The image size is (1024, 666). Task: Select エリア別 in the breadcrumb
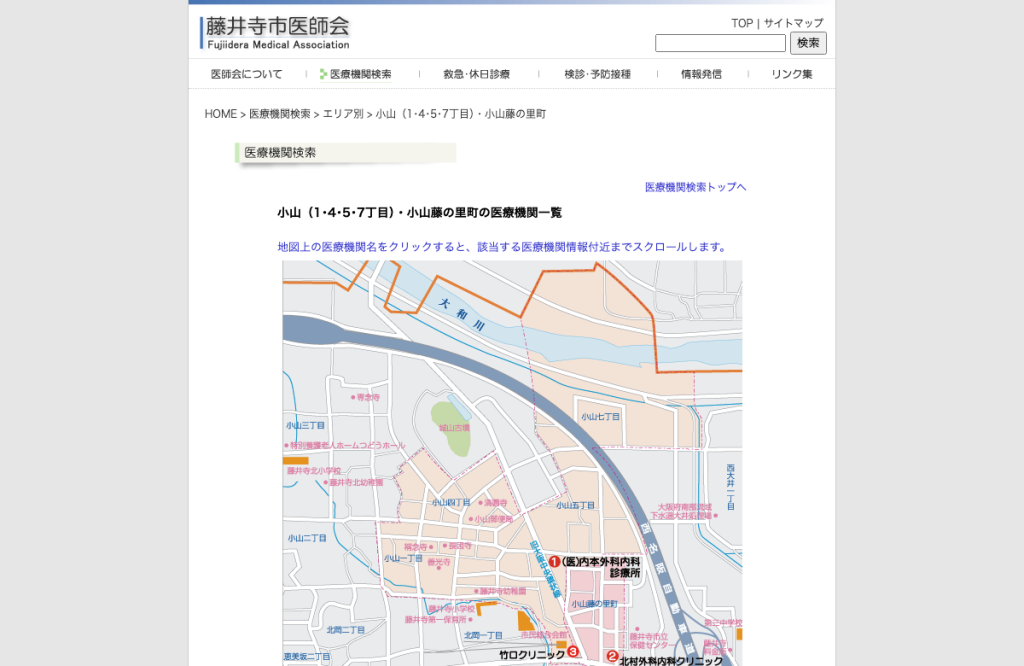343,114
